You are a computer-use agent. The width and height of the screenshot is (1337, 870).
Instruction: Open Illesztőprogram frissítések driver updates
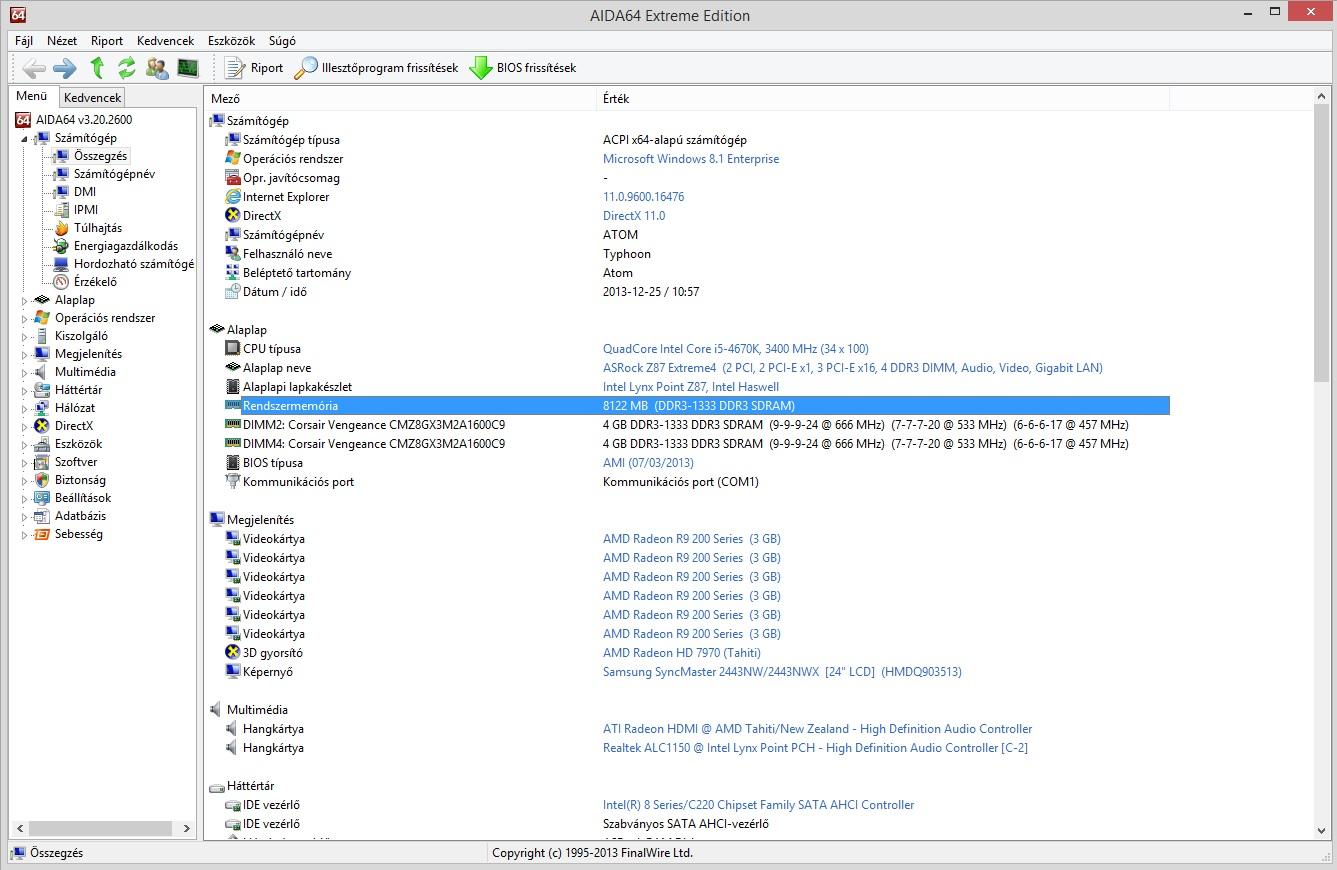click(376, 68)
